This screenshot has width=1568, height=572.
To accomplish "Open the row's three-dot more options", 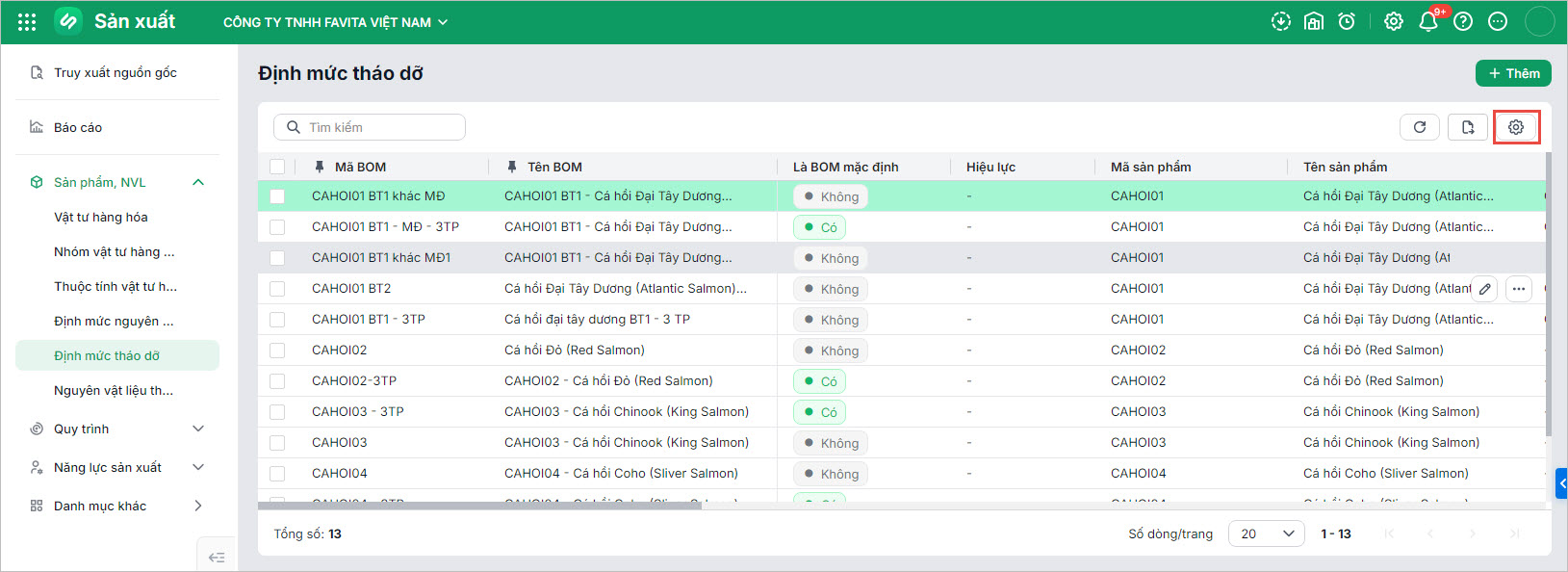I will (1519, 288).
